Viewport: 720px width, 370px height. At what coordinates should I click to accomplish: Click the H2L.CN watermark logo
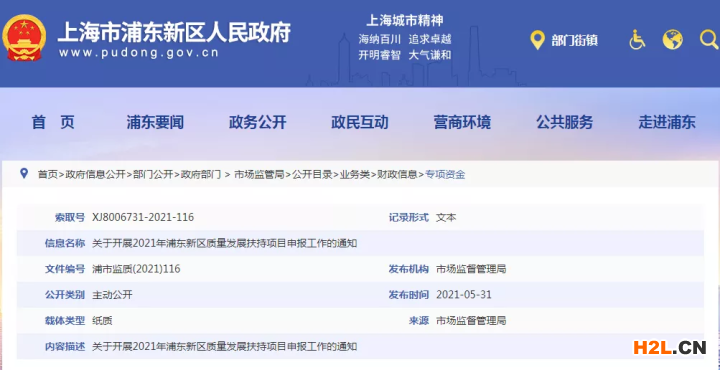pyautogui.click(x=669, y=348)
